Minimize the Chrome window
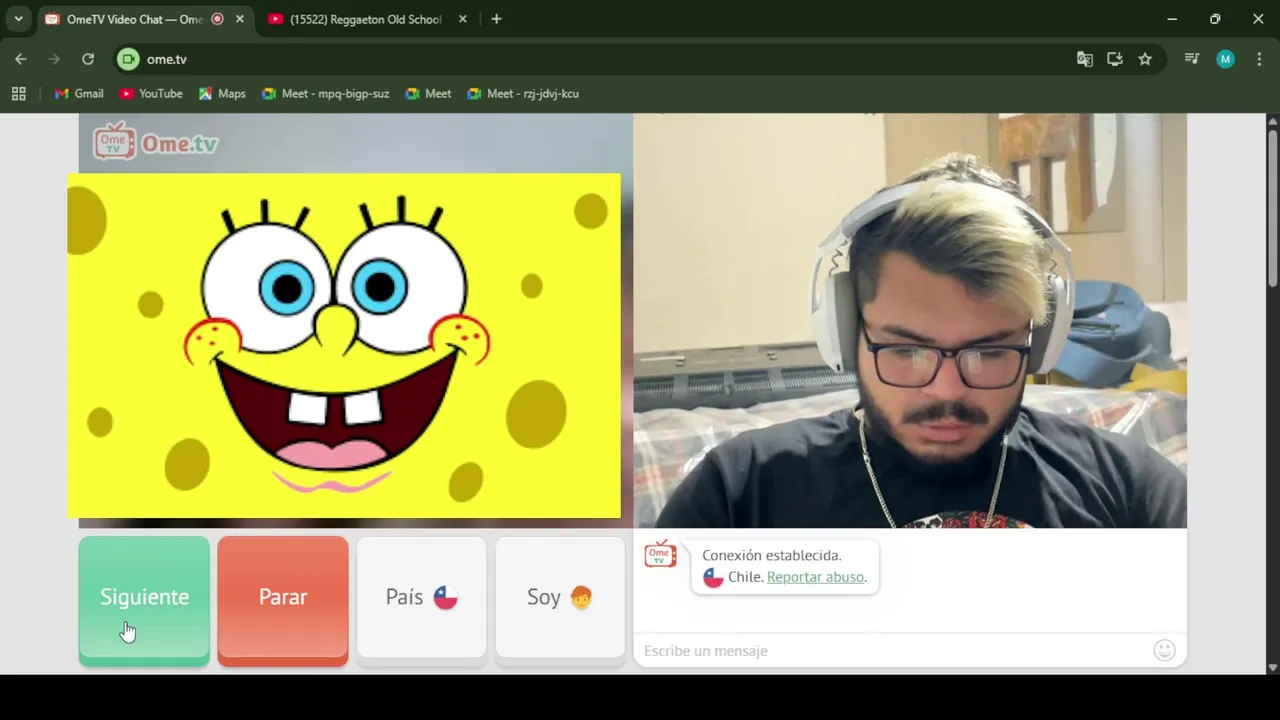This screenshot has width=1280, height=720. pos(1172,19)
